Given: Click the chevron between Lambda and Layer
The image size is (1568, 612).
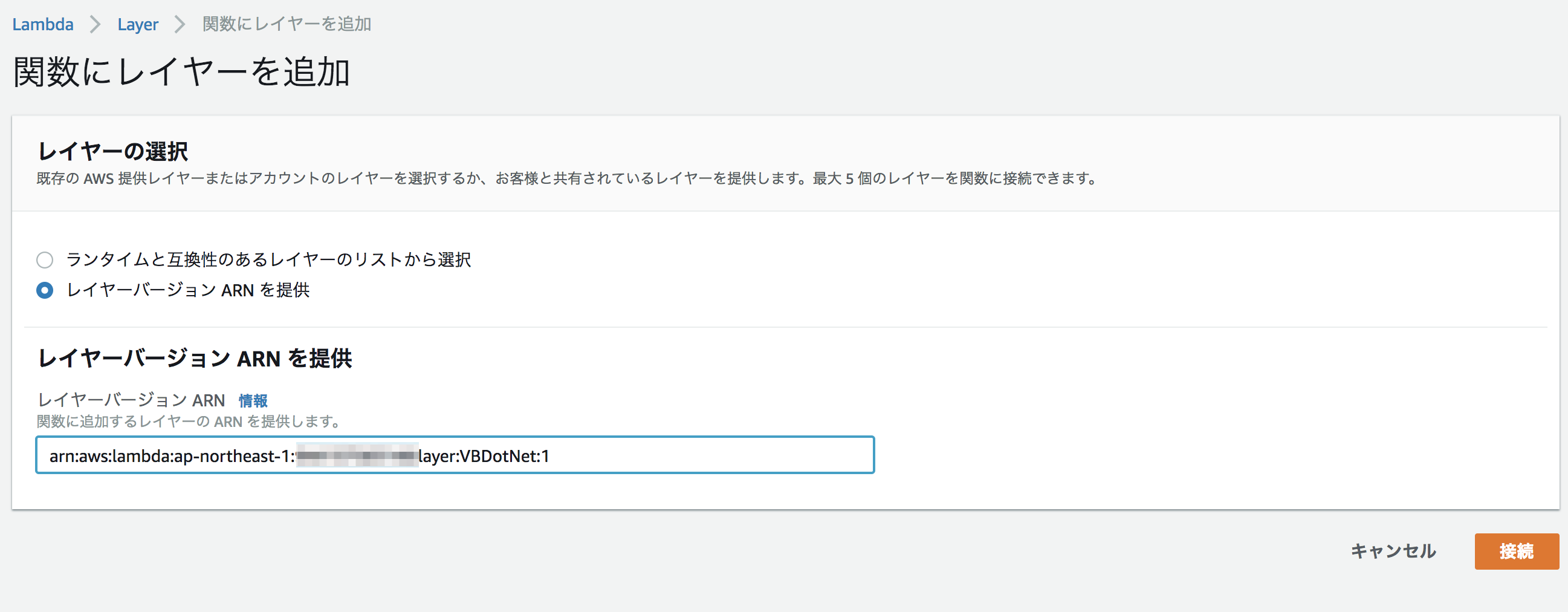Looking at the screenshot, I should coord(95,24).
